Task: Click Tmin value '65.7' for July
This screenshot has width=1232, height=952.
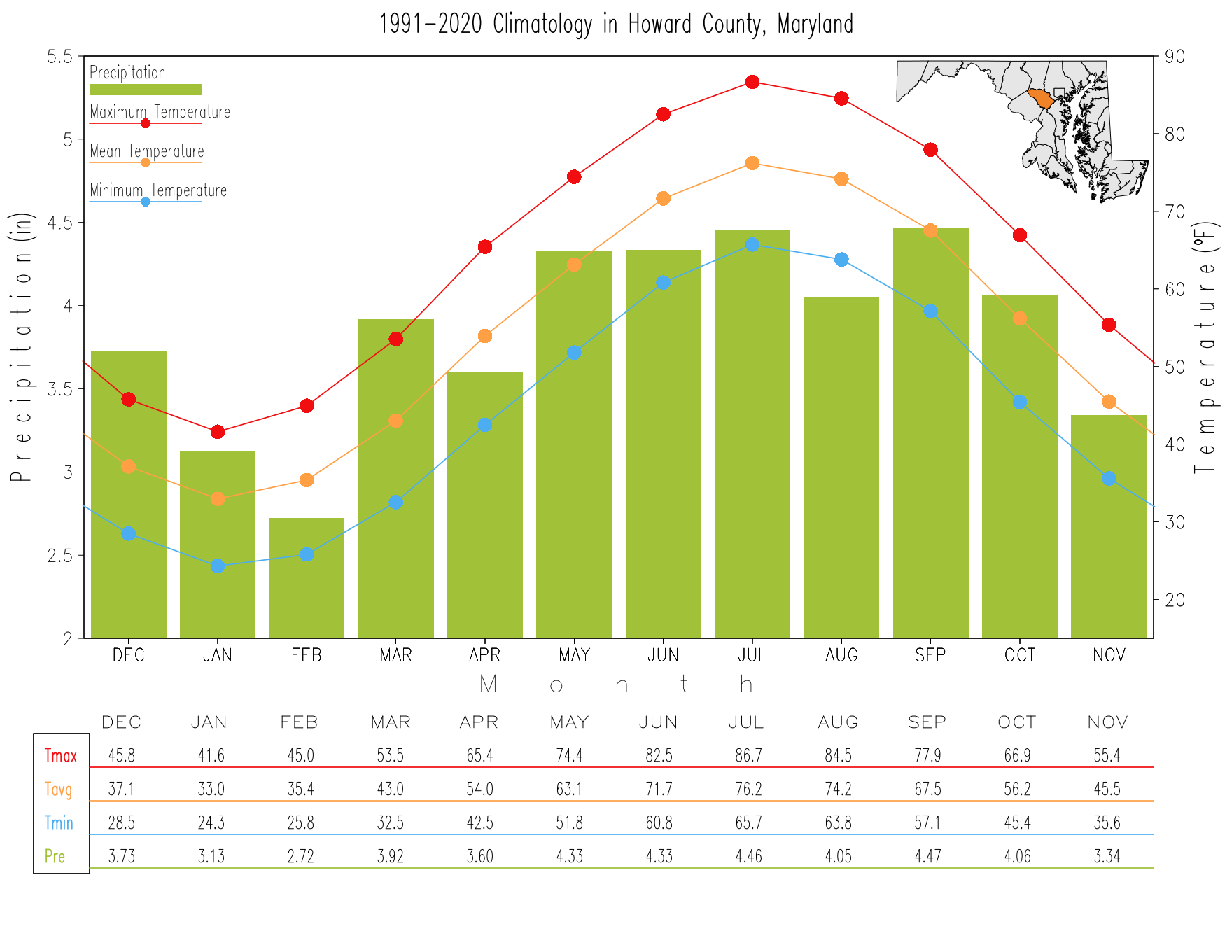Action: click(x=748, y=823)
